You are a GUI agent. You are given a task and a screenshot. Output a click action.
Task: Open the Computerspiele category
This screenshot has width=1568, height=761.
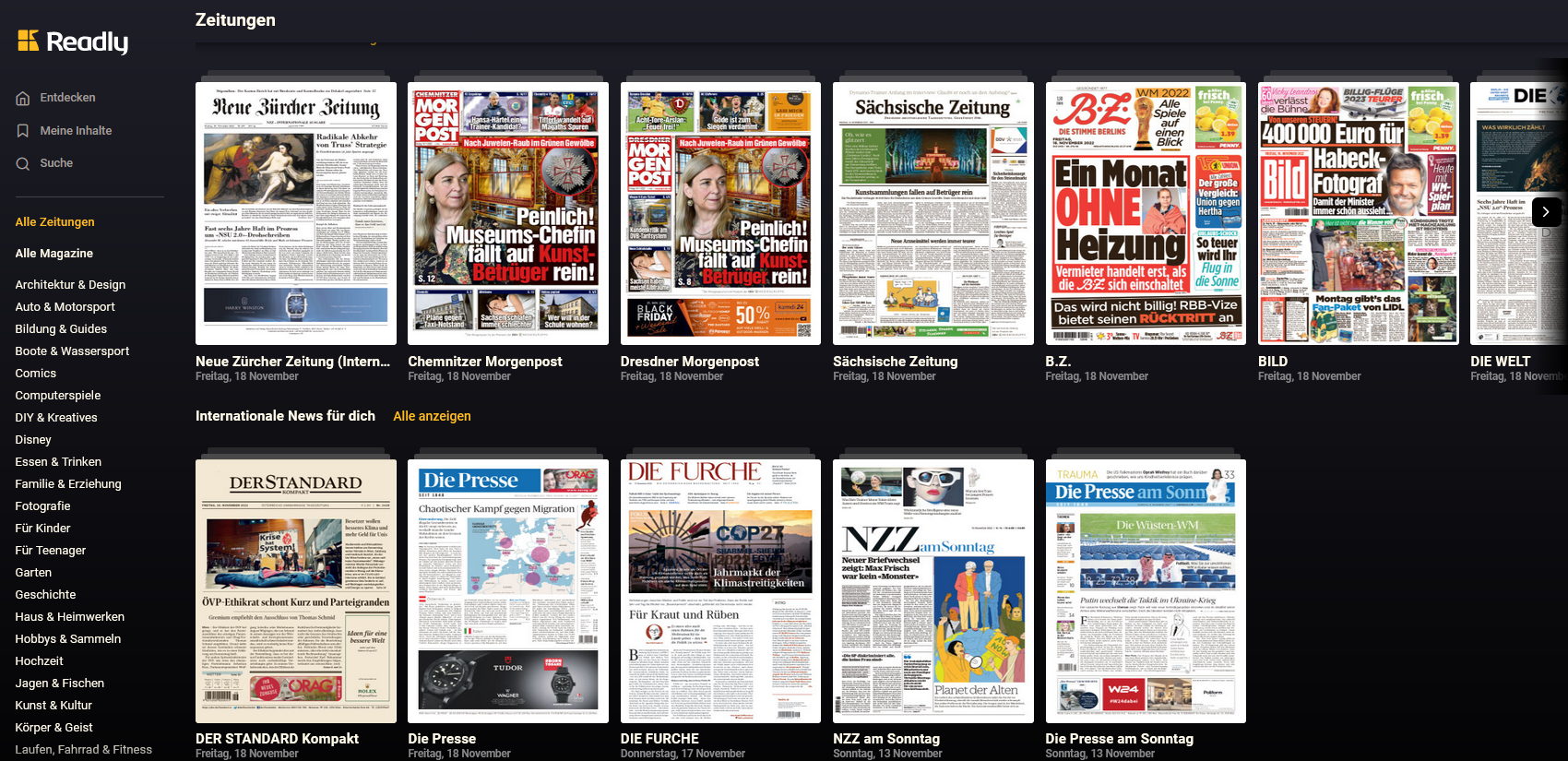tap(57, 396)
